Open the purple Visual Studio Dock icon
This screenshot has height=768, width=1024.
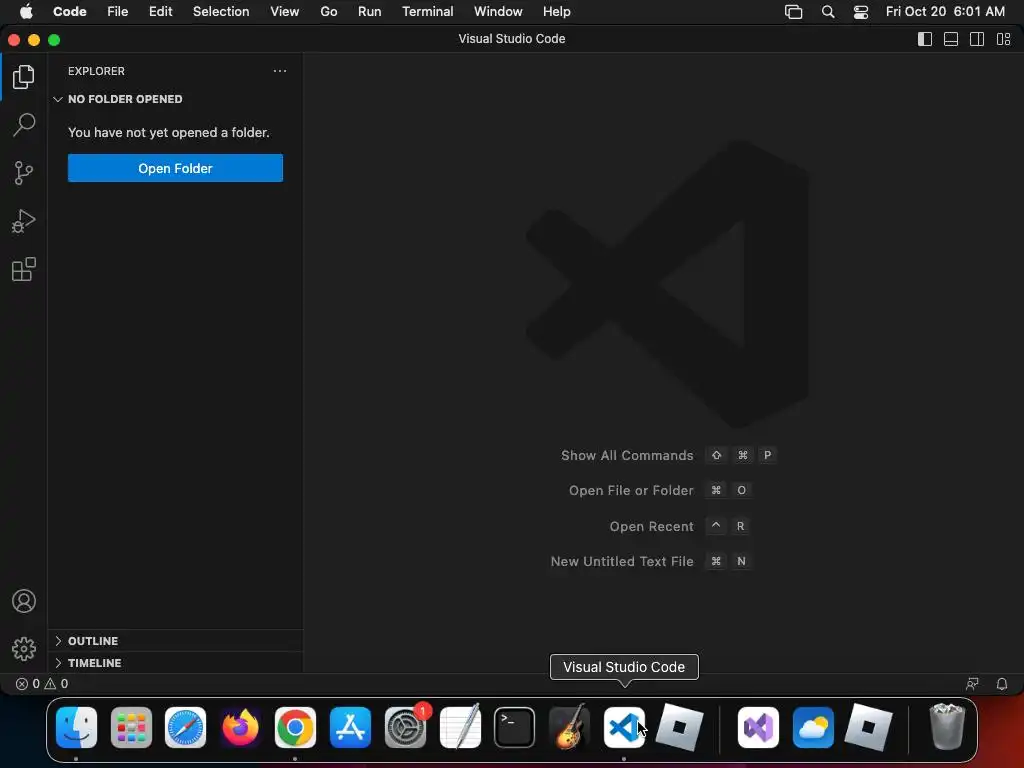tap(758, 727)
